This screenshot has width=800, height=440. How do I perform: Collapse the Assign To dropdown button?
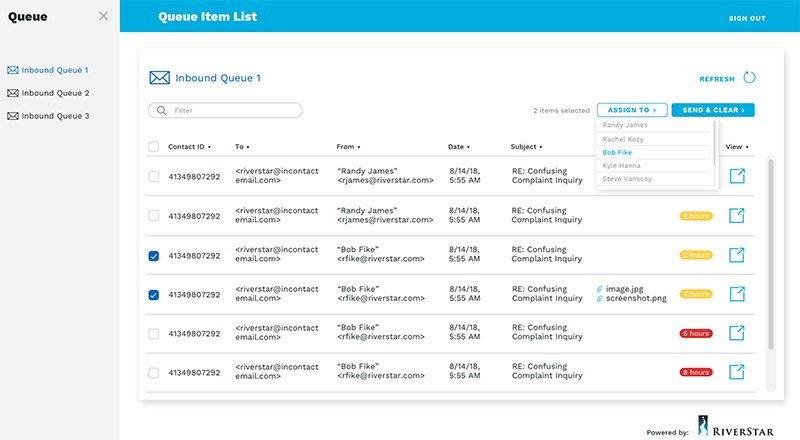click(632, 110)
